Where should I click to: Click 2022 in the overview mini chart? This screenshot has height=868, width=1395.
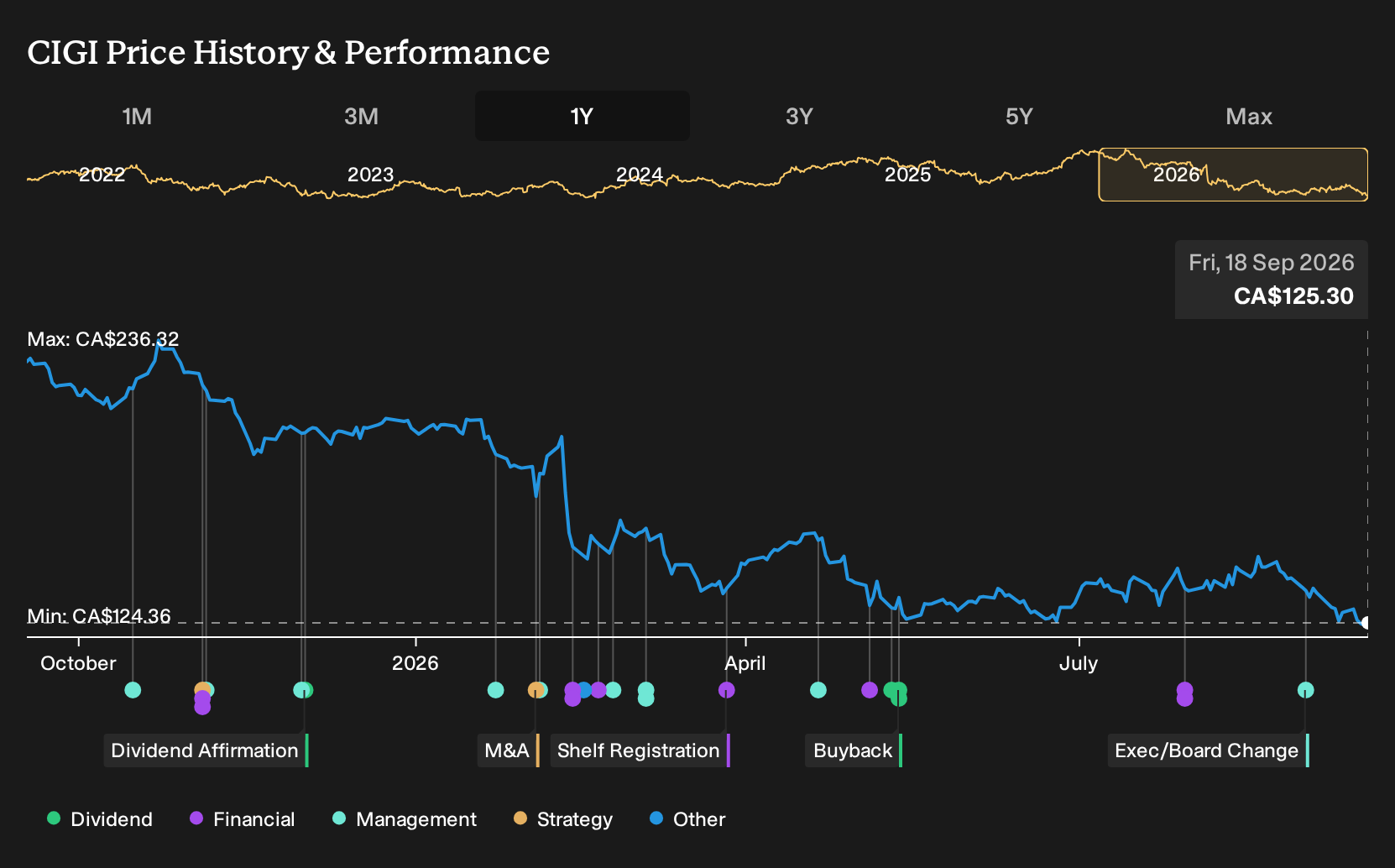102,175
